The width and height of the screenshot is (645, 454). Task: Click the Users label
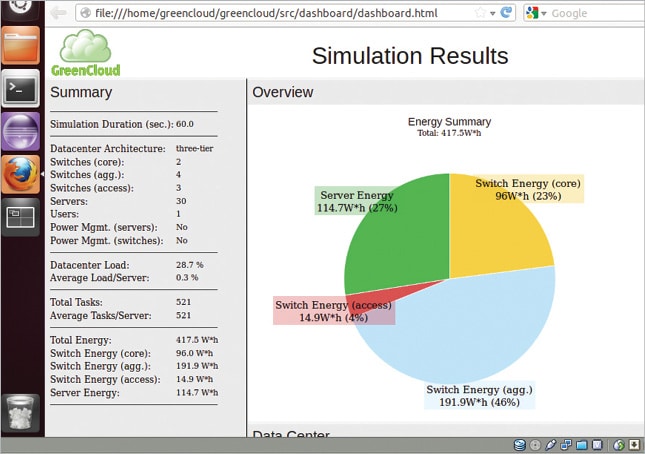pos(64,214)
